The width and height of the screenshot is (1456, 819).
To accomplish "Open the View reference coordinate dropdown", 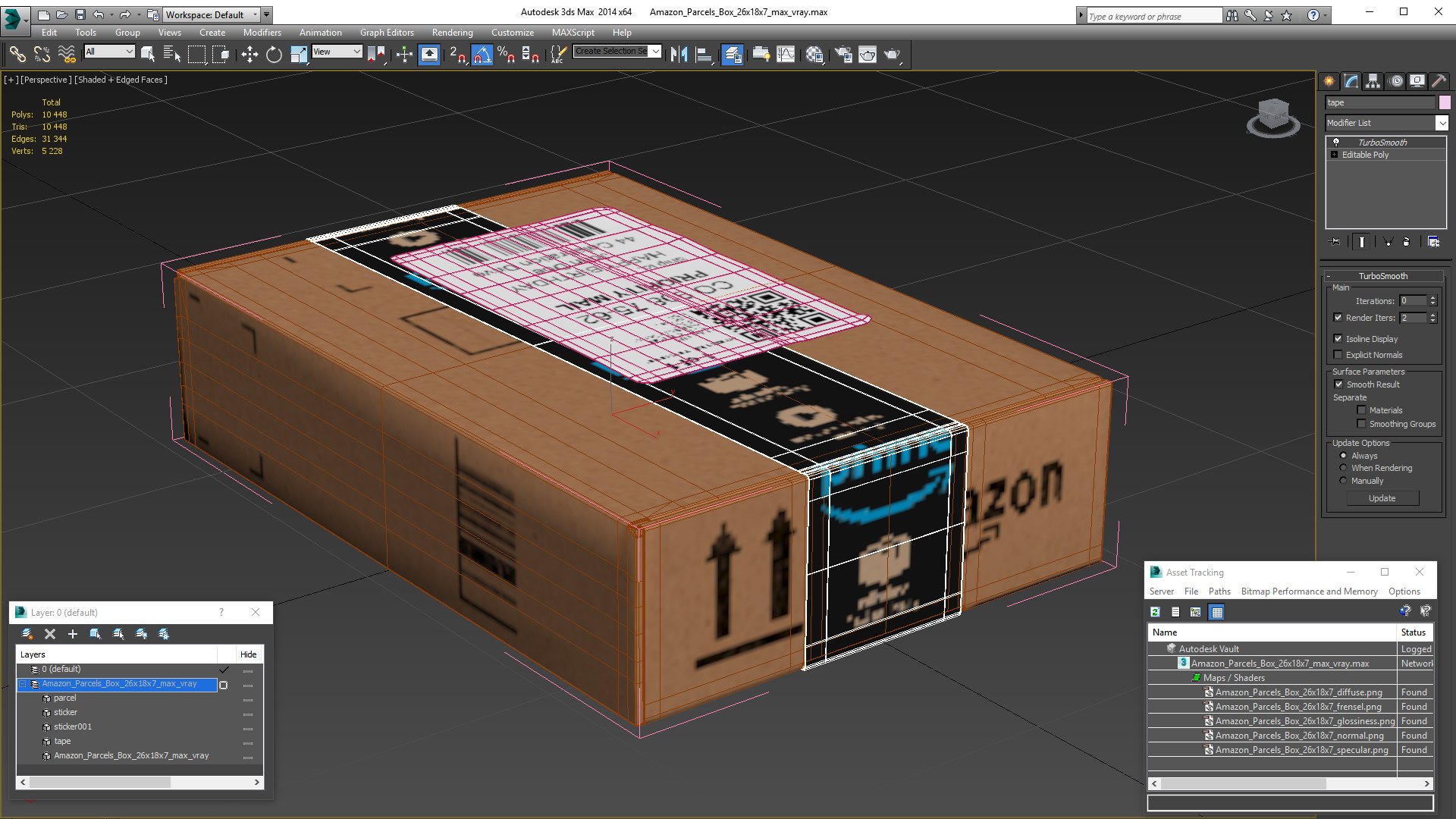I will tap(337, 51).
